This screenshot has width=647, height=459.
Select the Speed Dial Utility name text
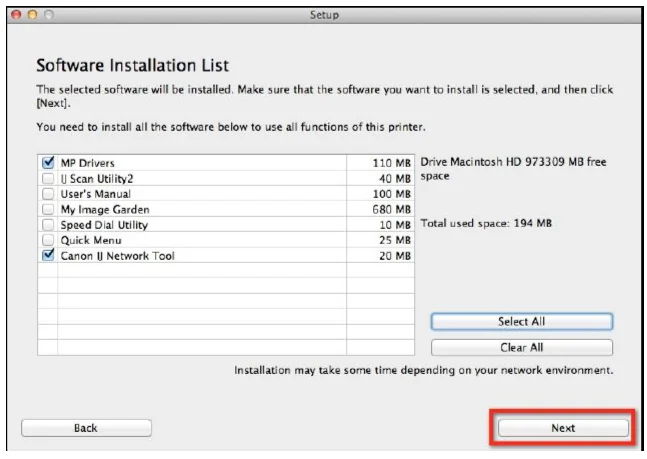pos(104,225)
